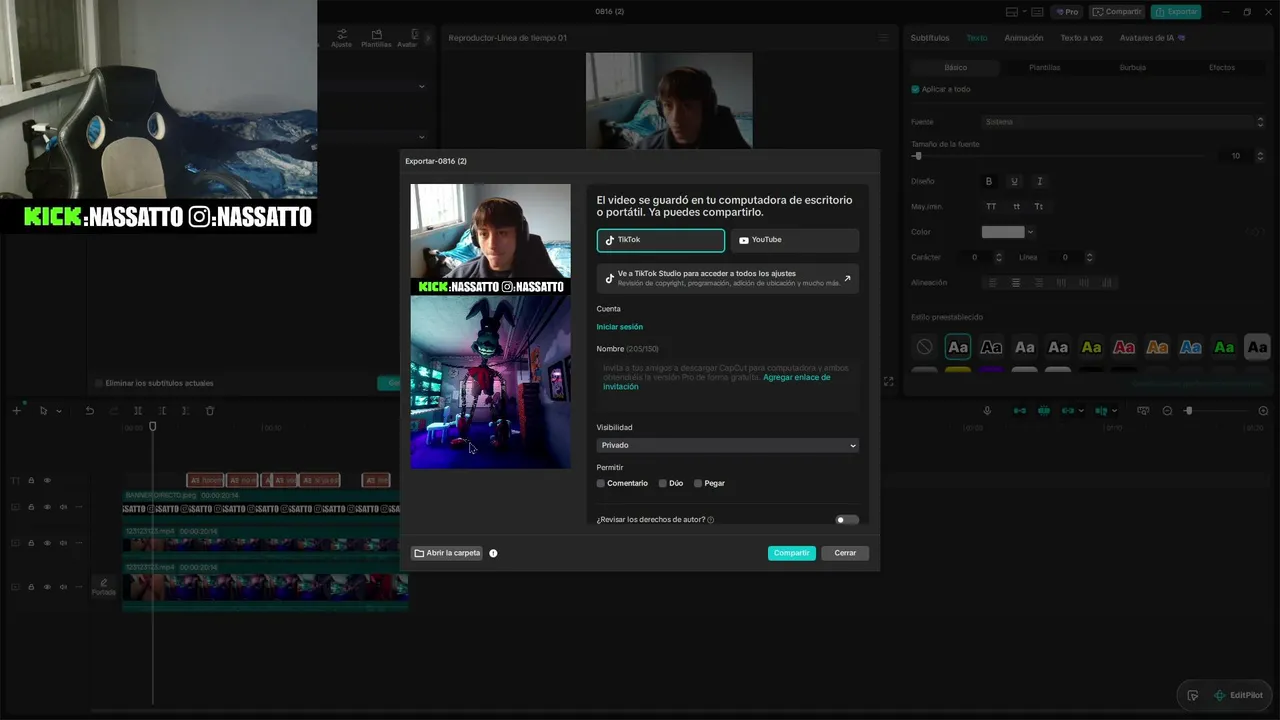This screenshot has width=1280, height=720.
Task: Adjust the Línea spacing stepper
Action: click(1088, 257)
